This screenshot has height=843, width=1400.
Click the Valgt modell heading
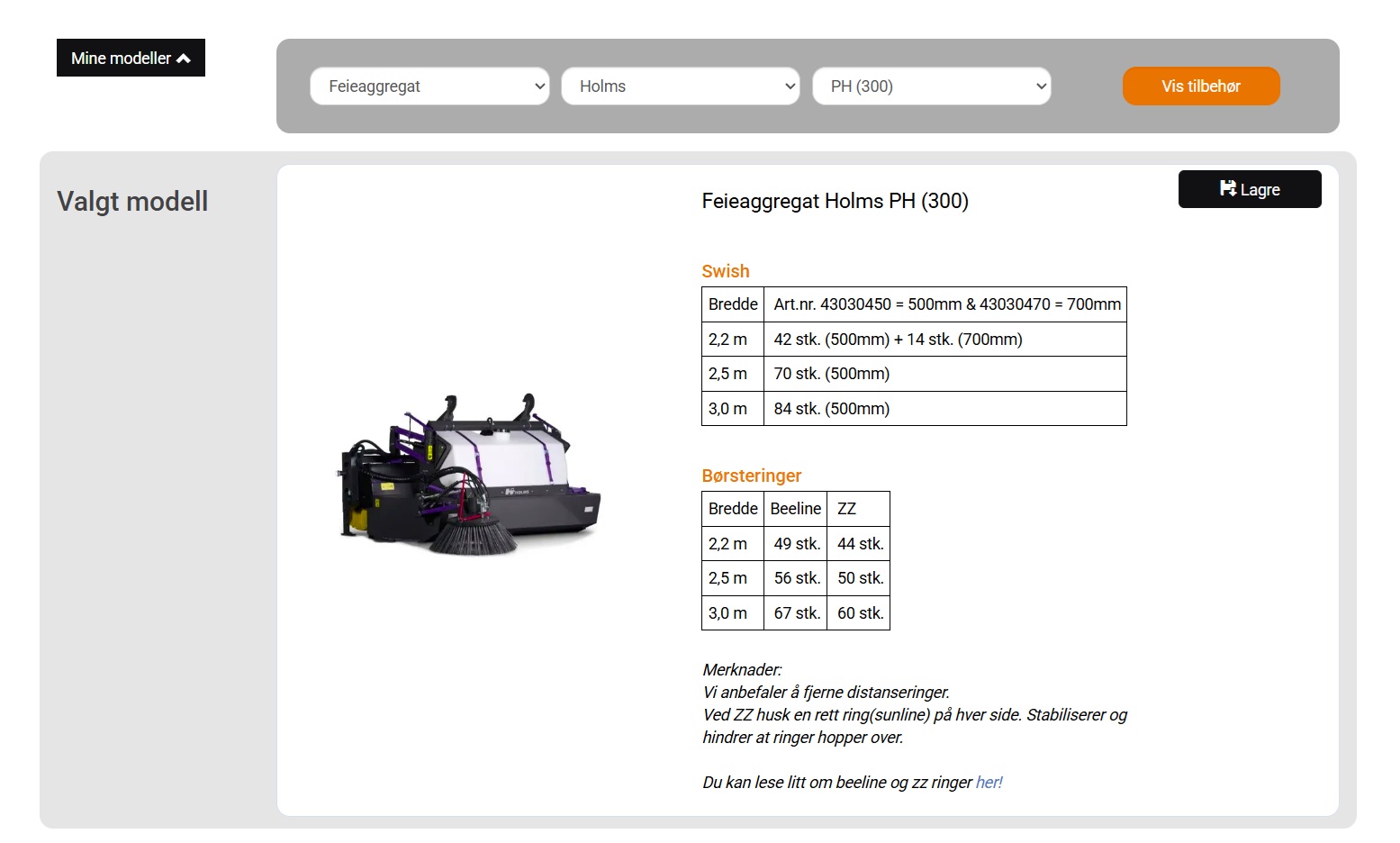132,201
